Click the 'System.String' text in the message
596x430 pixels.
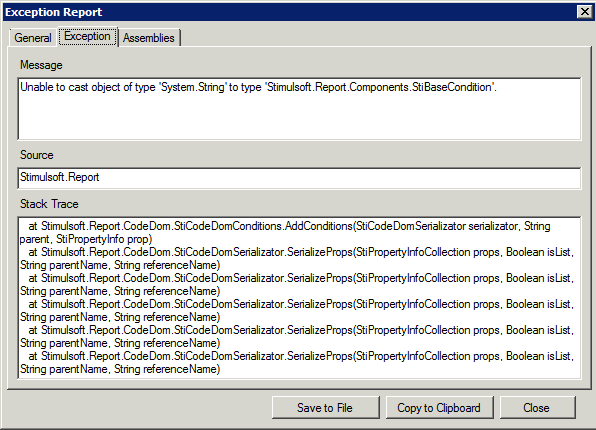point(193,87)
